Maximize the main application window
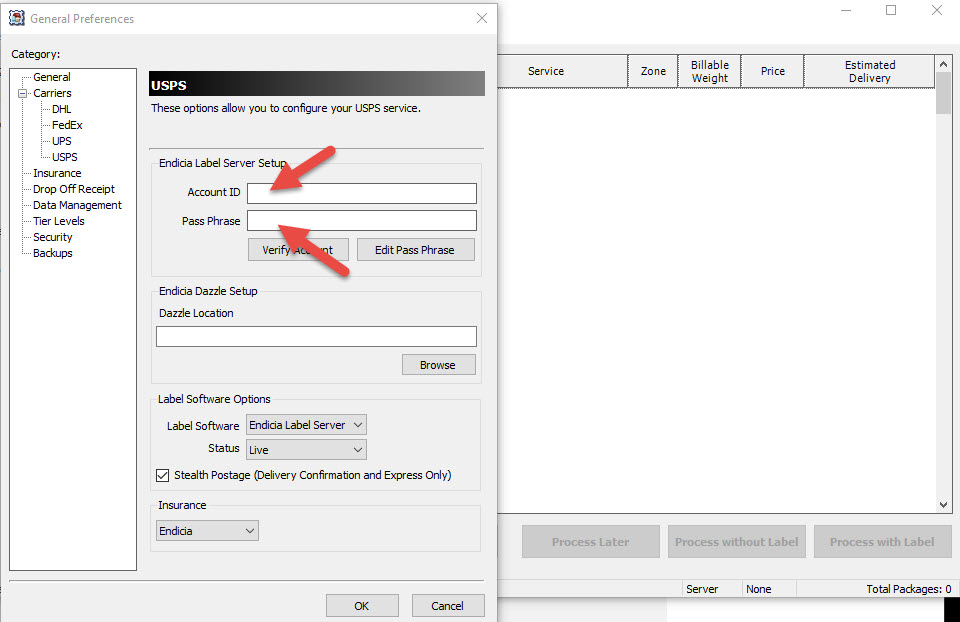Screen dimensions: 960x622 pos(891,10)
